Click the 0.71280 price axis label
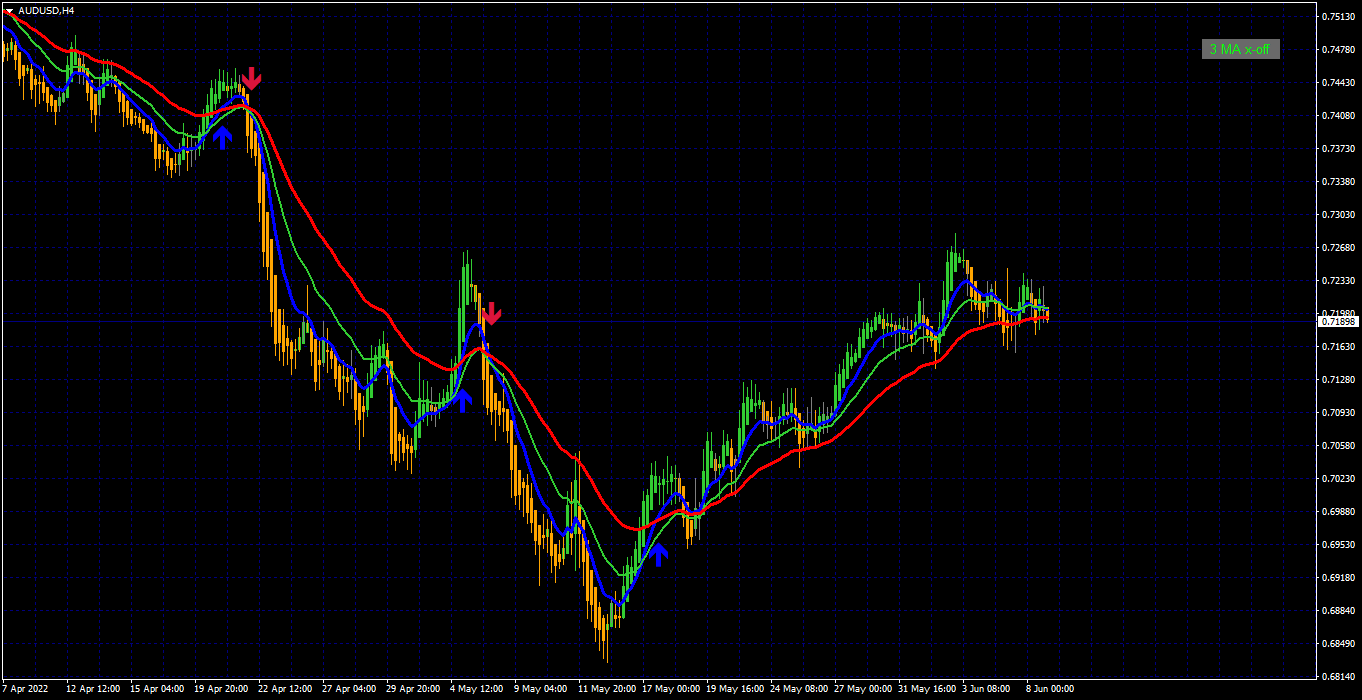 click(x=1338, y=379)
